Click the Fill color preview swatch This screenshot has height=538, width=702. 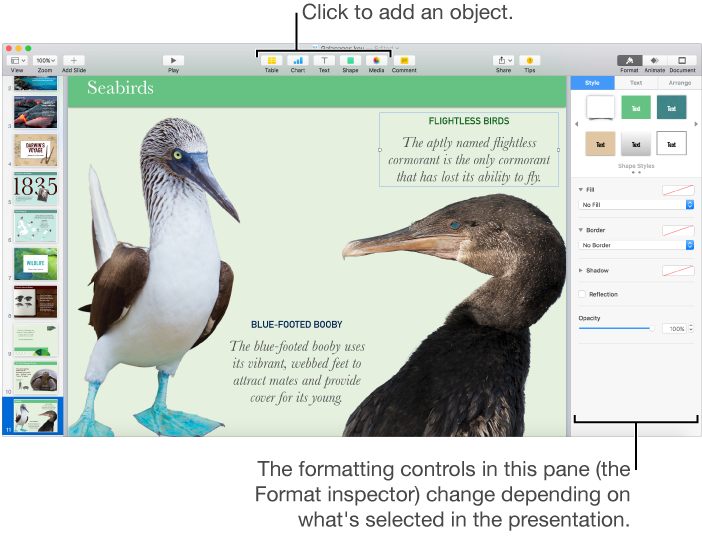[678, 190]
